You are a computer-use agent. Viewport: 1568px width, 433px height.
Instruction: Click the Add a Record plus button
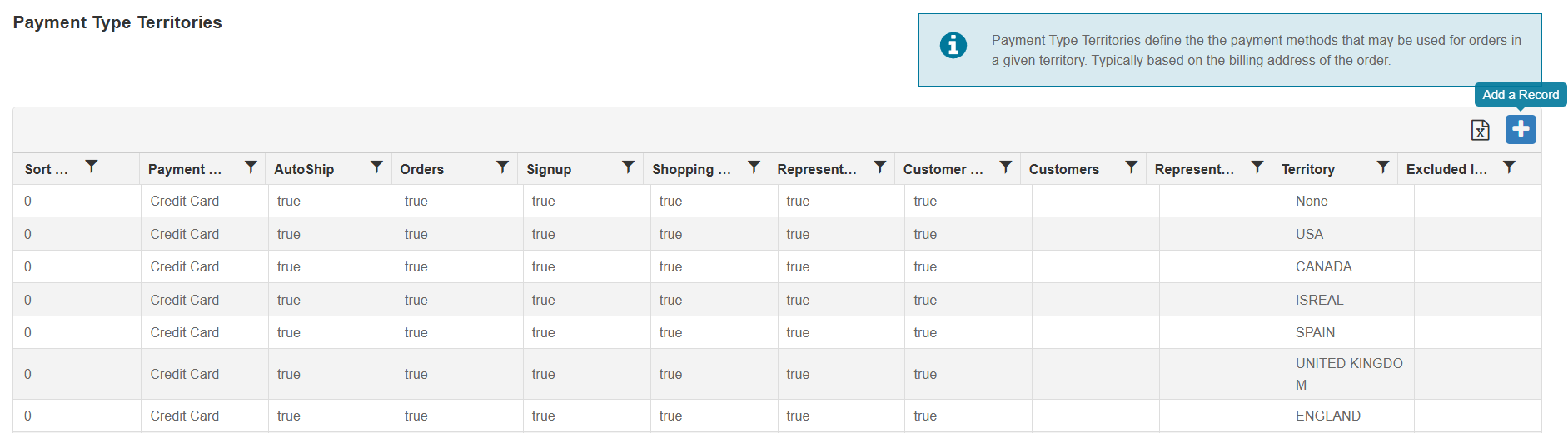1520,129
